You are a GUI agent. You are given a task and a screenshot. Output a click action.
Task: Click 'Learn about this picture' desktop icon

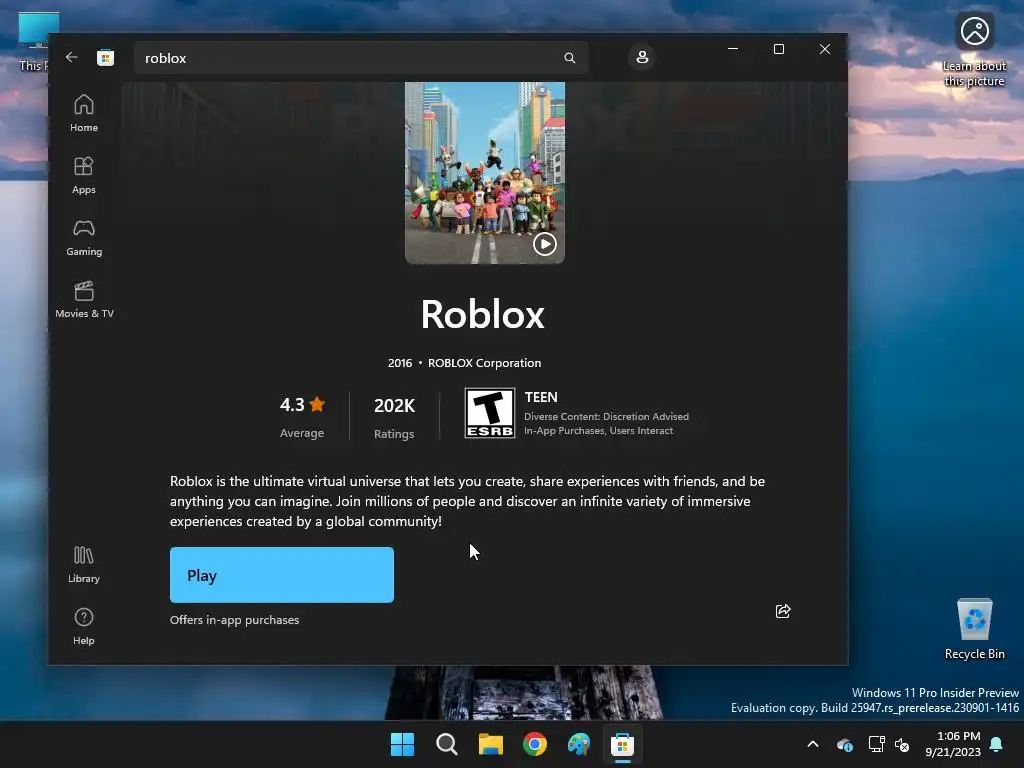click(x=974, y=49)
